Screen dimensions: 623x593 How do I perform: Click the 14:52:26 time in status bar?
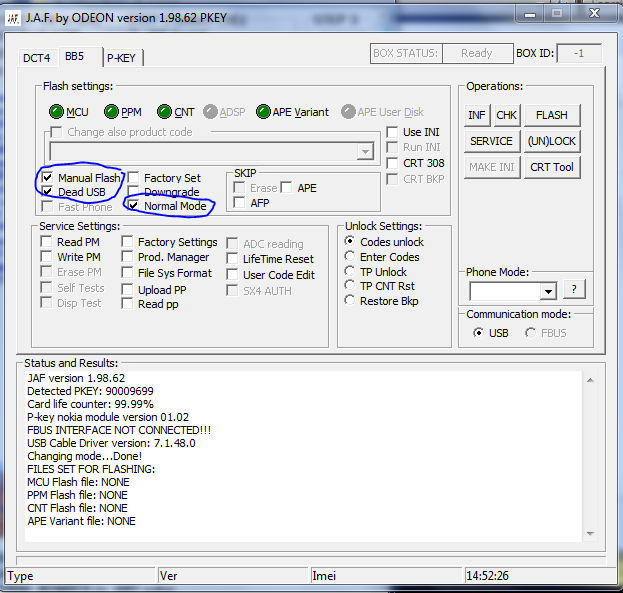pyautogui.click(x=488, y=576)
